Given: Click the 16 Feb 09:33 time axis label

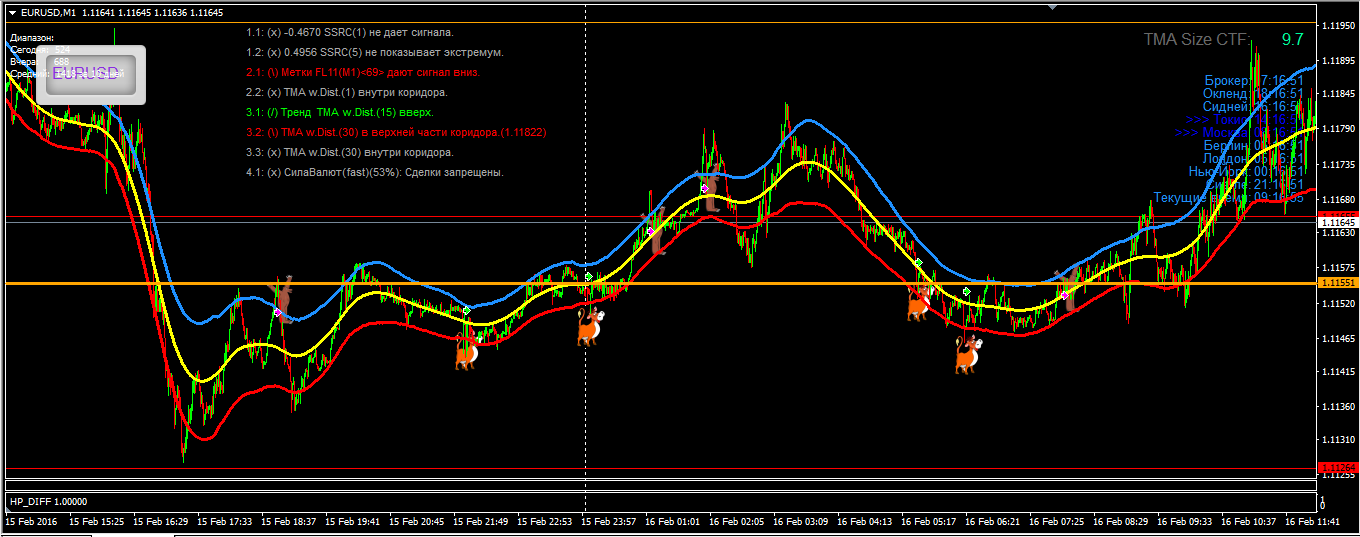Looking at the screenshot, I should (1185, 522).
